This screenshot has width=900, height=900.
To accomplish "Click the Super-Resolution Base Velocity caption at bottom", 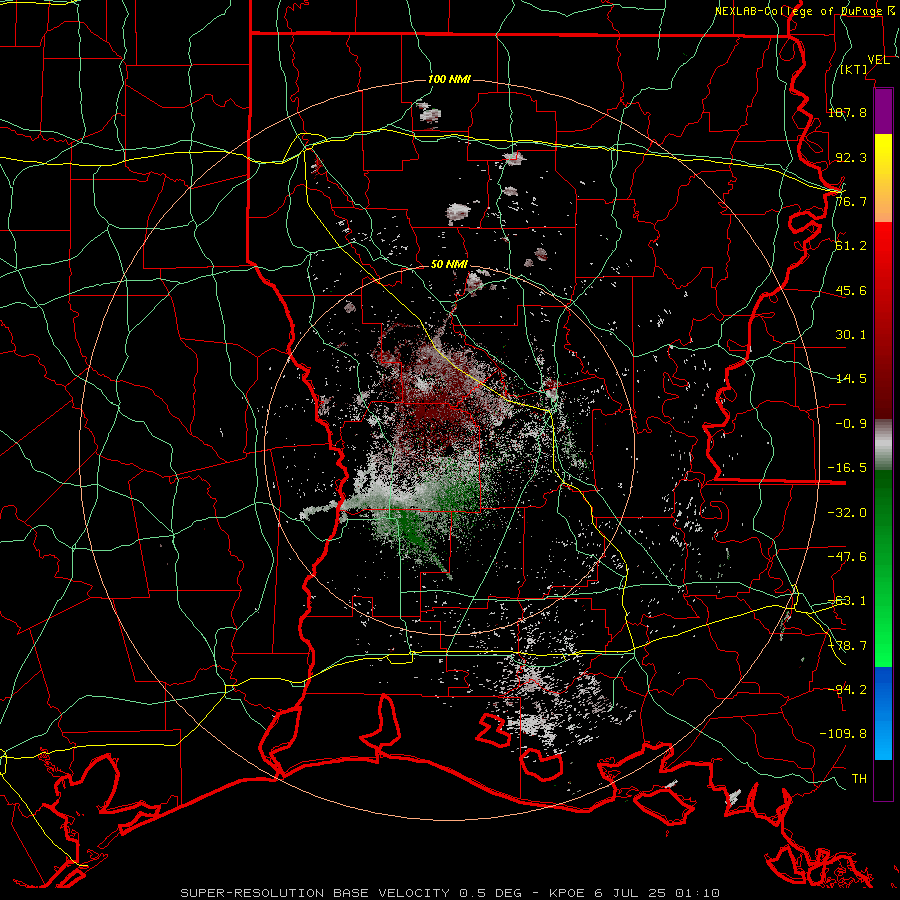I will pos(450,893).
